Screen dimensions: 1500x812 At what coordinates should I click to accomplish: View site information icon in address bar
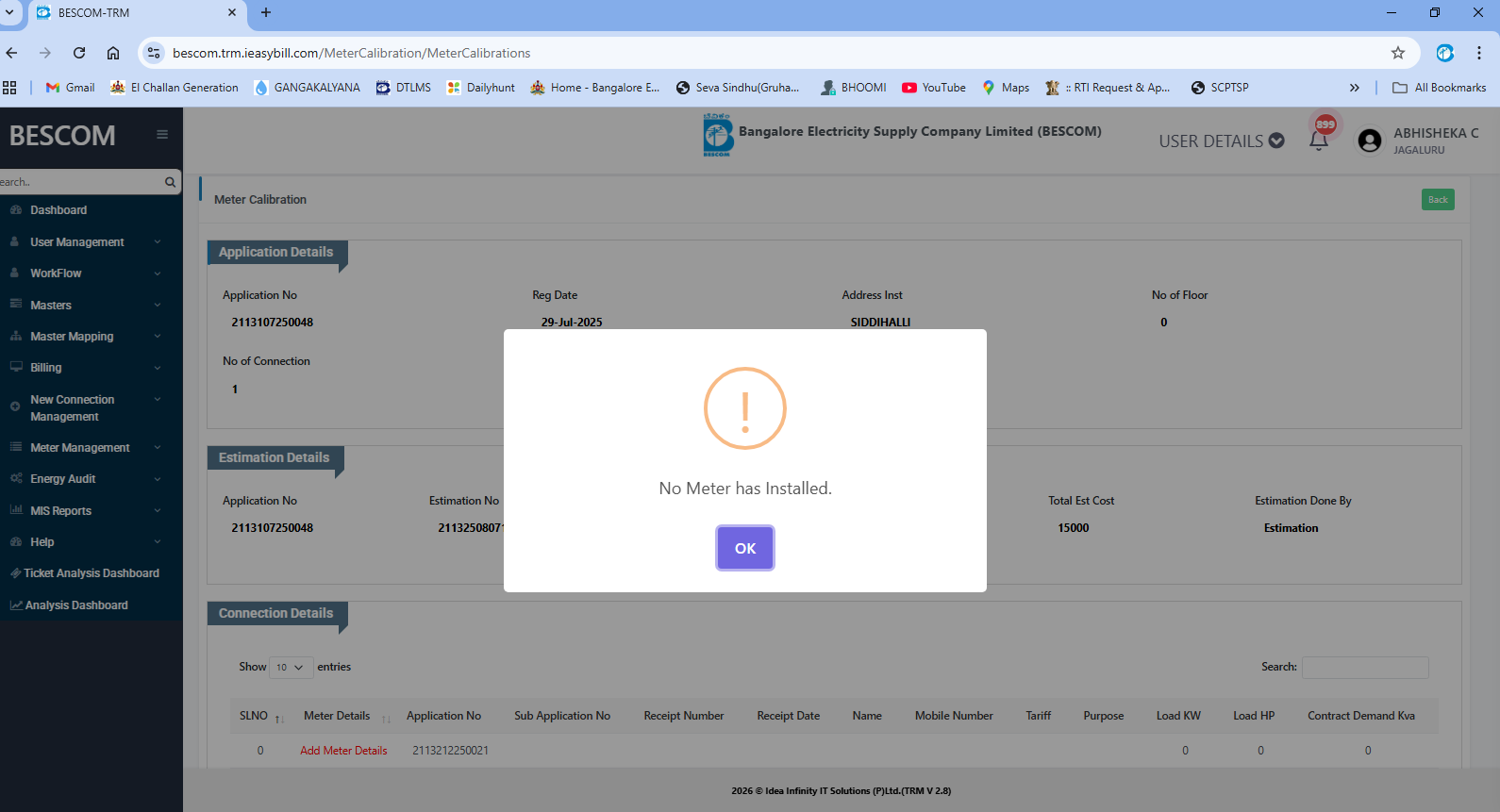click(155, 53)
